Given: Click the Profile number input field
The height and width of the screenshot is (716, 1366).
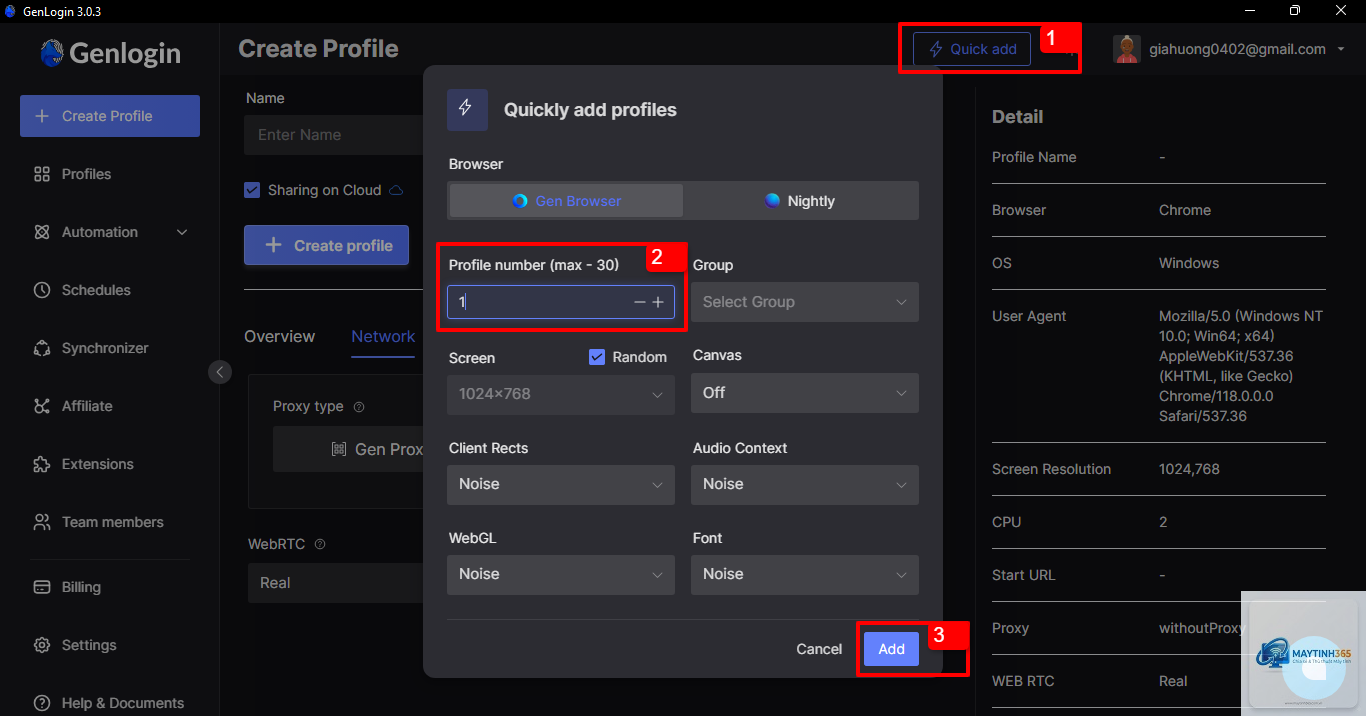Looking at the screenshot, I should (x=561, y=302).
